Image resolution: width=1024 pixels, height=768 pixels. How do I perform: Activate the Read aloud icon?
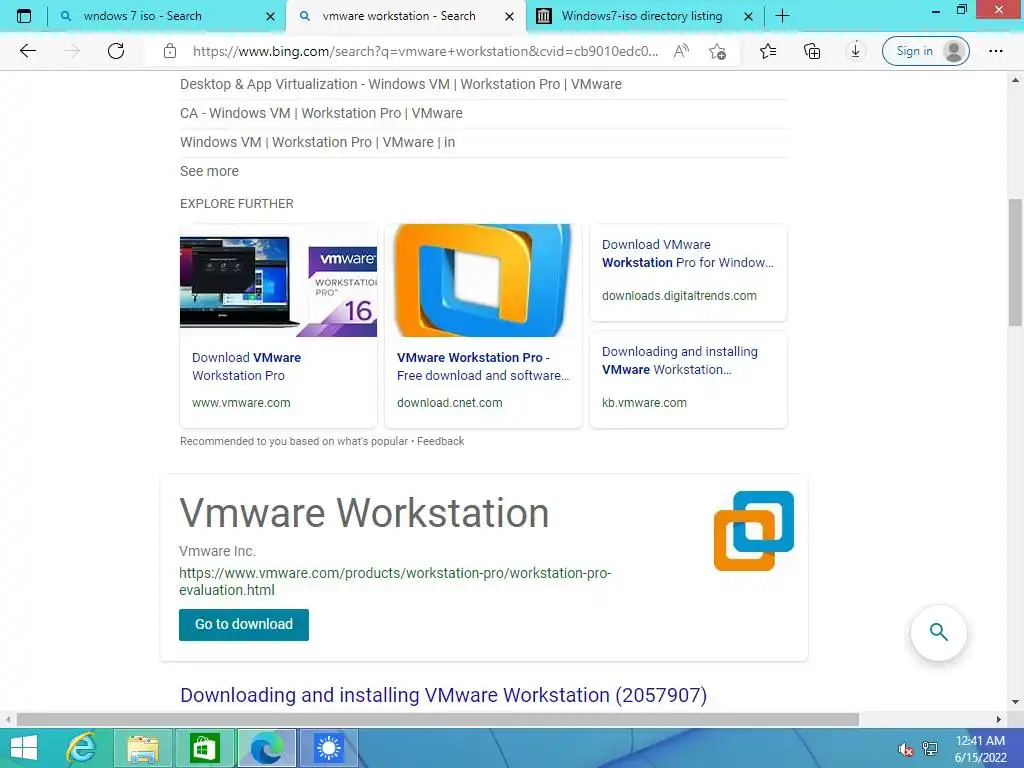coord(681,51)
